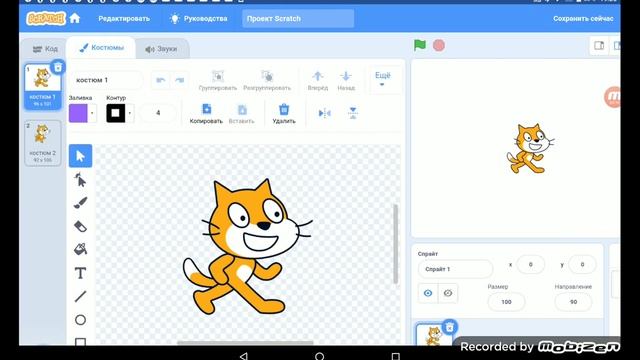Switch to the Костюмы tab
Image resolution: width=640 pixels, height=360 pixels.
pos(101,48)
